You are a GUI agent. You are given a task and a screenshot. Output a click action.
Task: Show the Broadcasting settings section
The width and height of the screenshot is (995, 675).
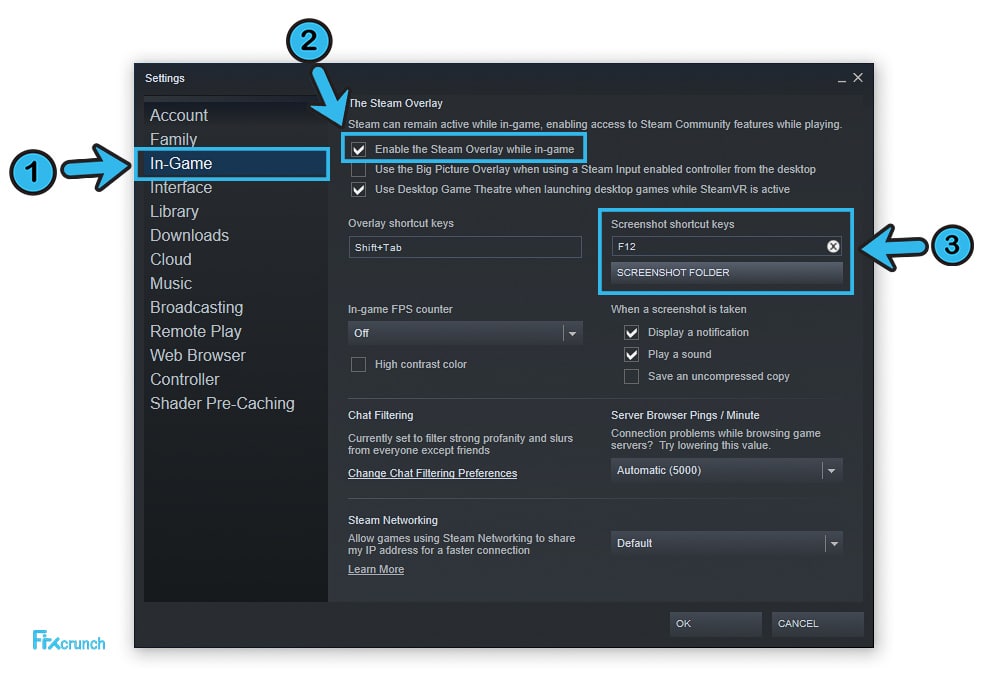point(197,308)
